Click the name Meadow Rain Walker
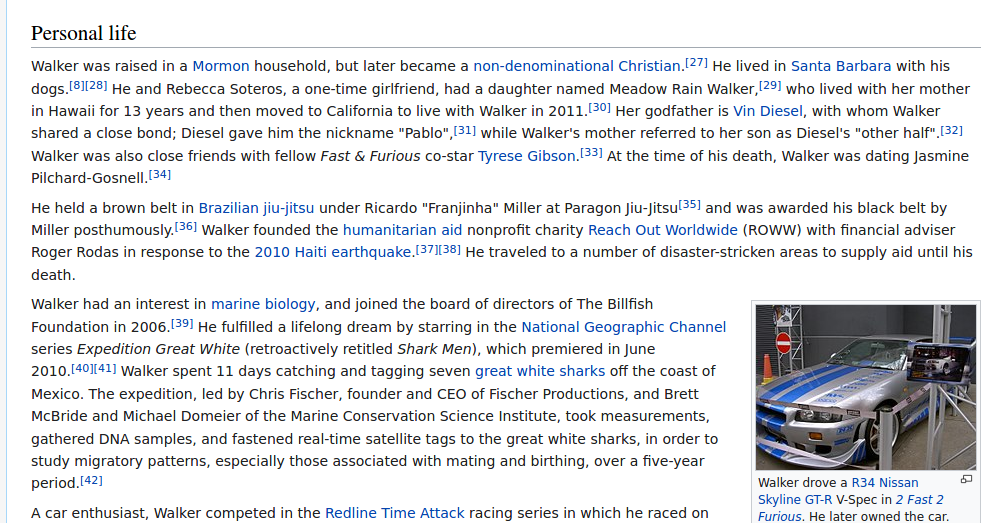This screenshot has height=523, width=991. (683, 89)
